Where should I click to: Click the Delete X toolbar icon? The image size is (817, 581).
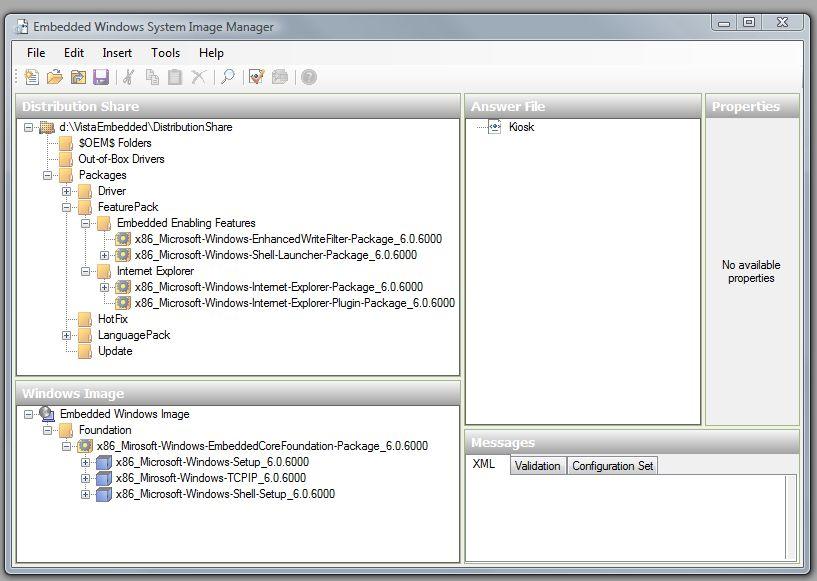pos(198,77)
